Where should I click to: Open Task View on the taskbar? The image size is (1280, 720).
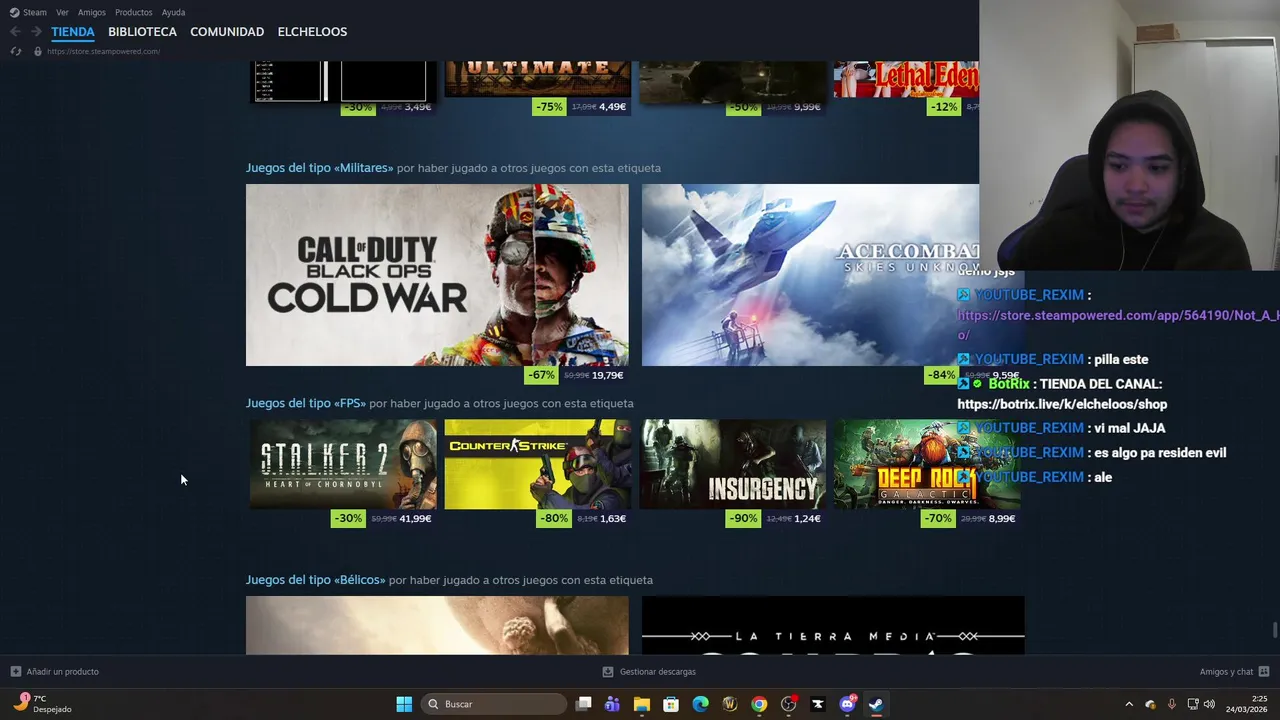(584, 704)
